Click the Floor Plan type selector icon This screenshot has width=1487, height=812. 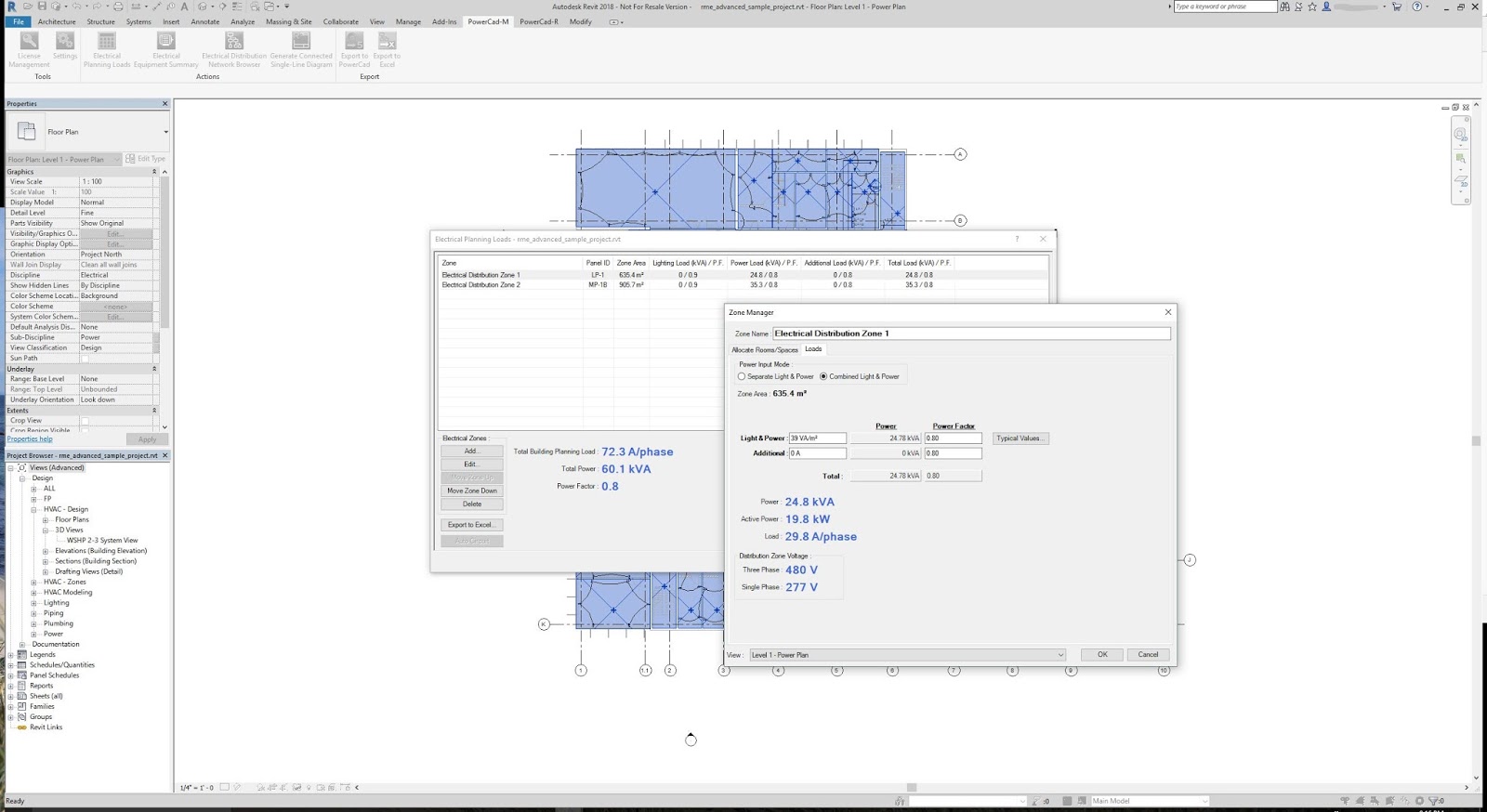[x=26, y=131]
